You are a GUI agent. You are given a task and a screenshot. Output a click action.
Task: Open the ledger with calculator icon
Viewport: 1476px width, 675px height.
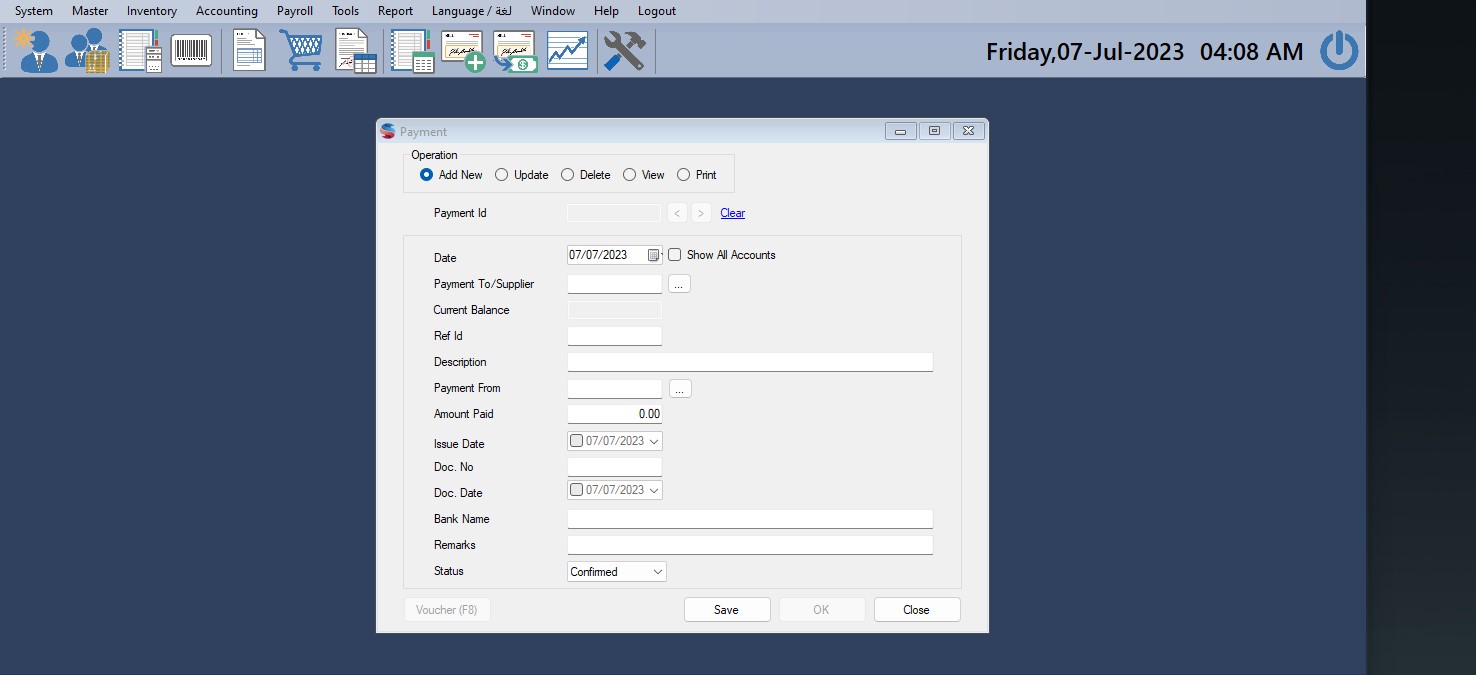pos(140,50)
